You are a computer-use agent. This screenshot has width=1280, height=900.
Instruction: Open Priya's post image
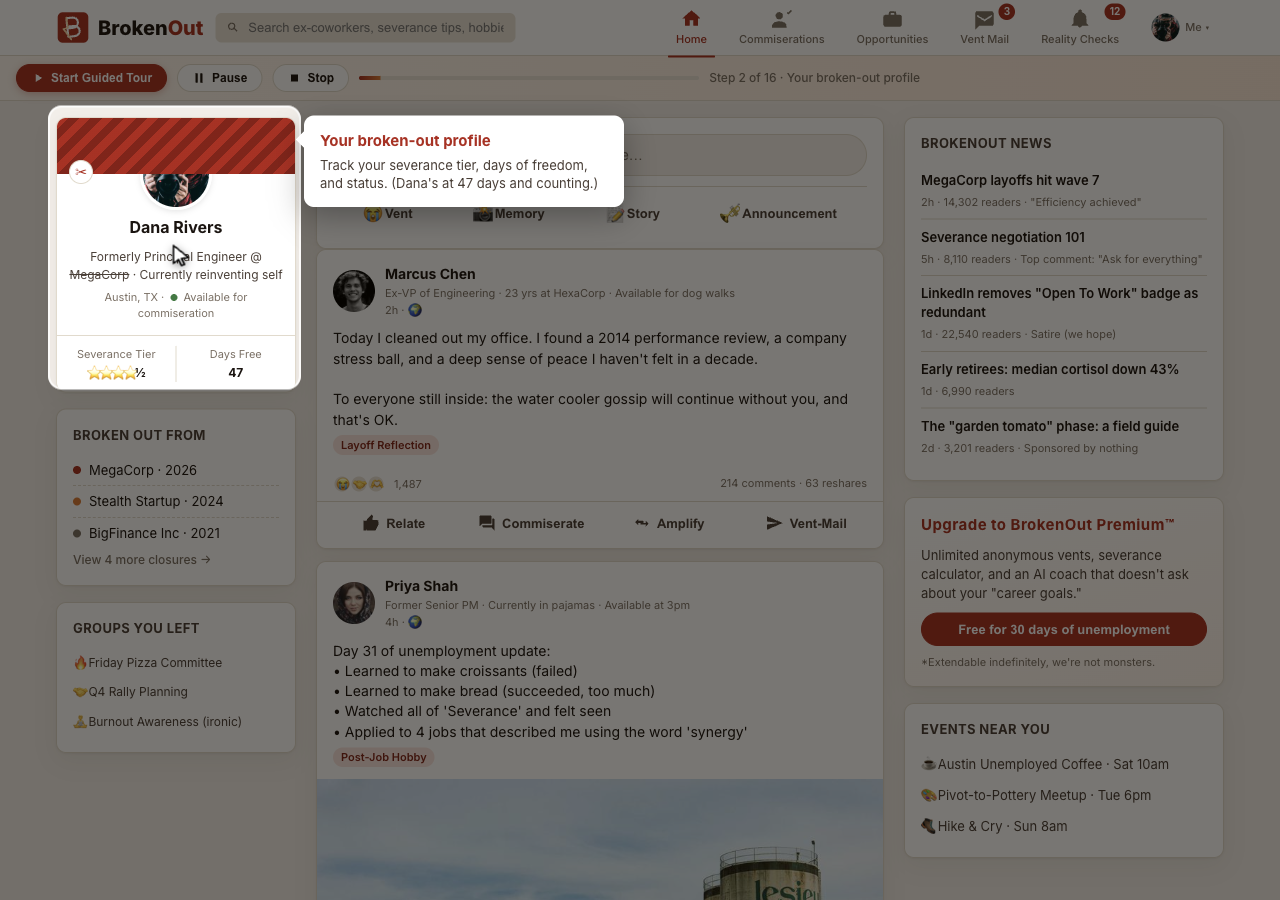click(x=600, y=840)
